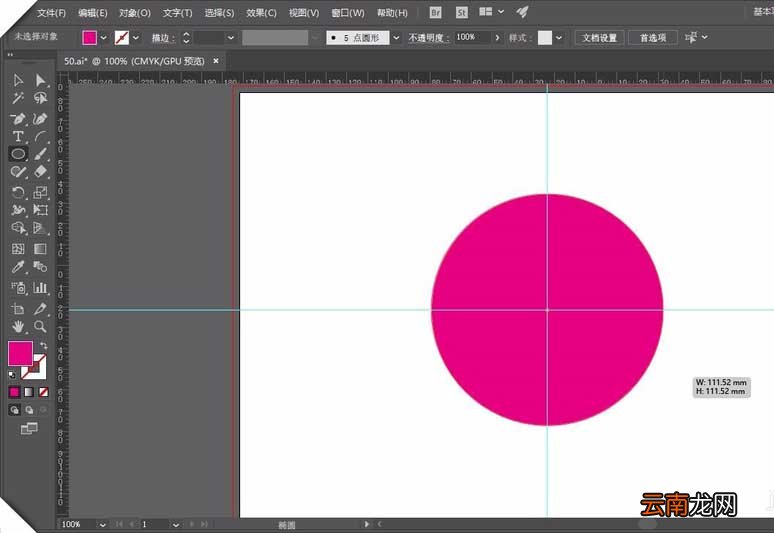Screen dimensions: 774x533
Task: Activate the Mesh tool
Action: (x=18, y=249)
